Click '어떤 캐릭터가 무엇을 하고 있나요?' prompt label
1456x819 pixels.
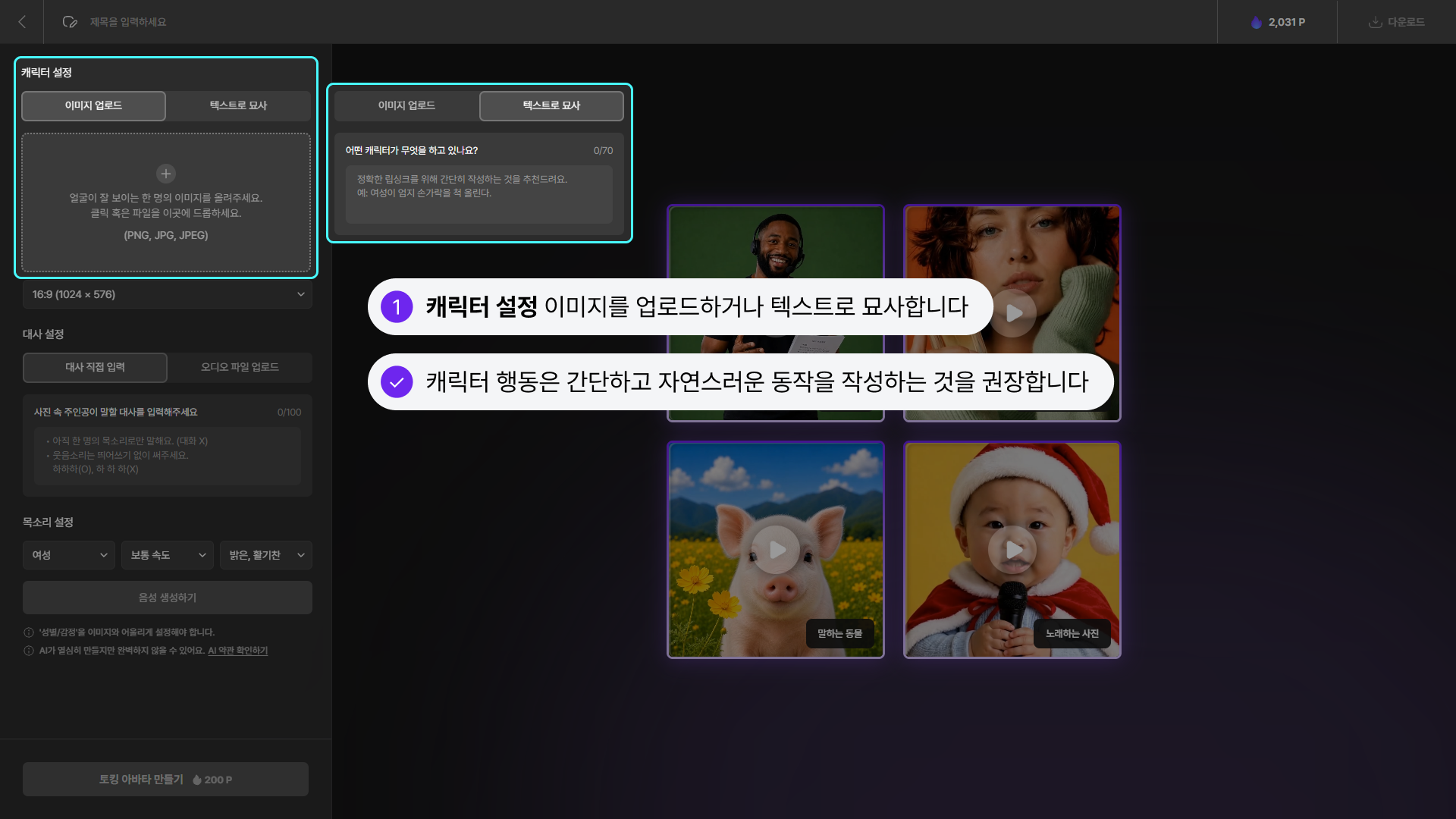(x=411, y=151)
